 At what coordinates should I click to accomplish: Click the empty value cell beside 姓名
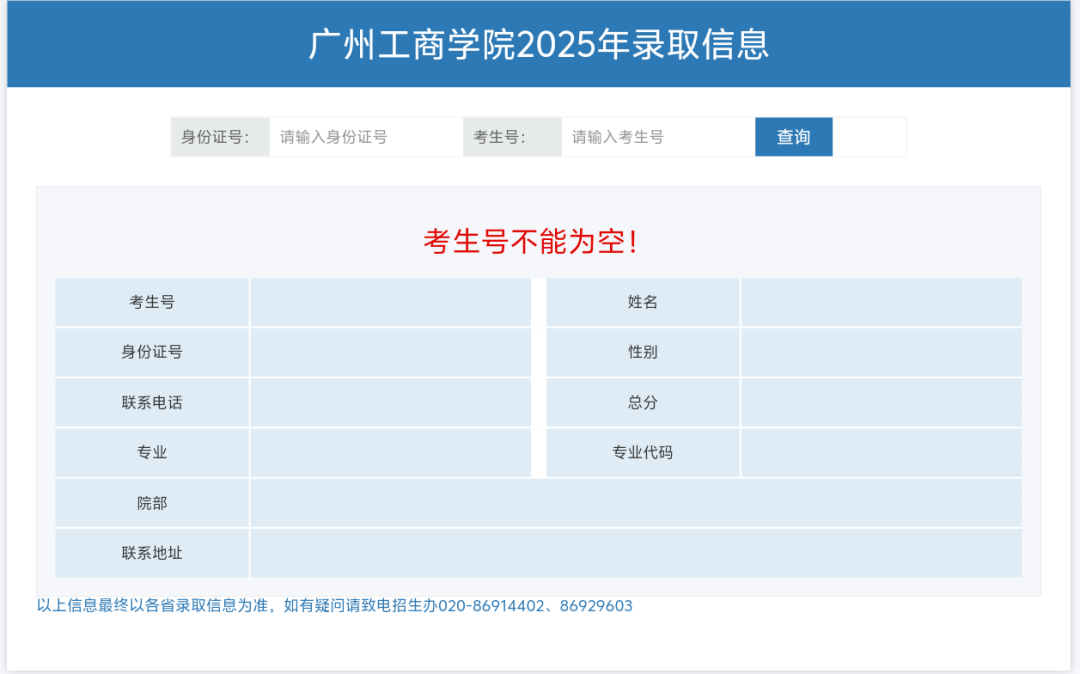[x=881, y=302]
